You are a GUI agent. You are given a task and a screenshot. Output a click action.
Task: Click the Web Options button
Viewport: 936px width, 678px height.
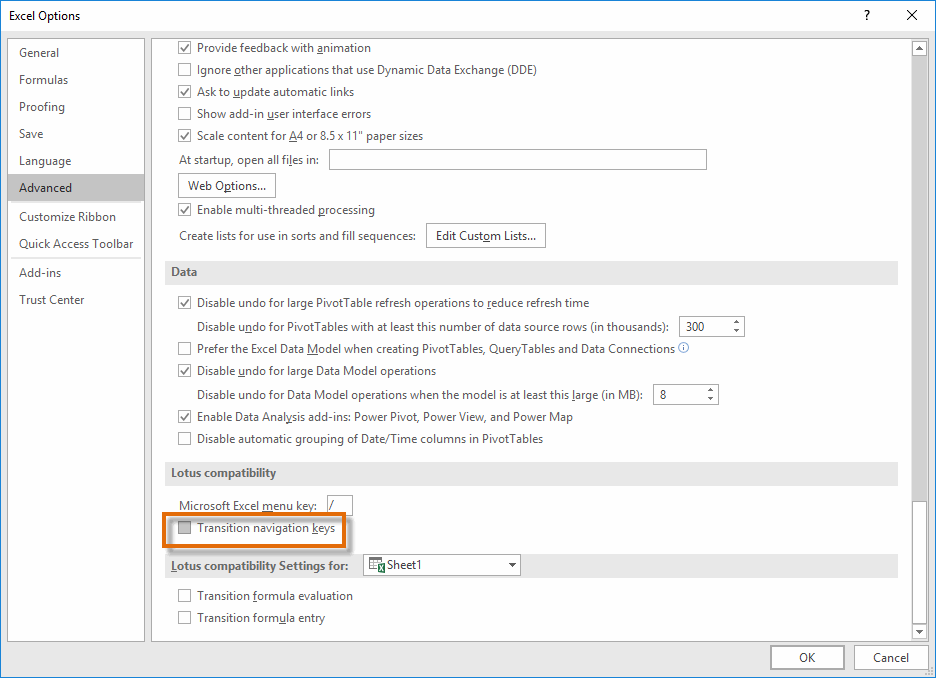[x=227, y=186]
